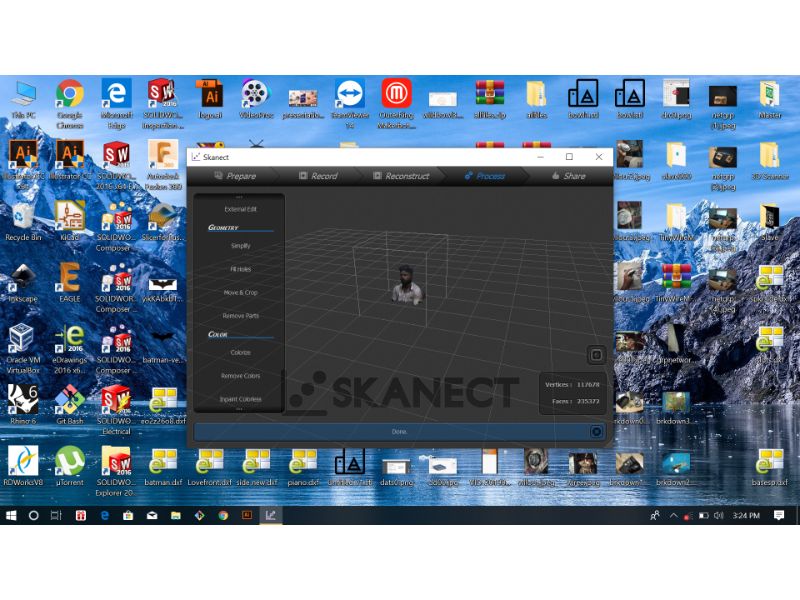Select the piano.dxf desktop file
The image size is (800, 600).
[x=303, y=468]
